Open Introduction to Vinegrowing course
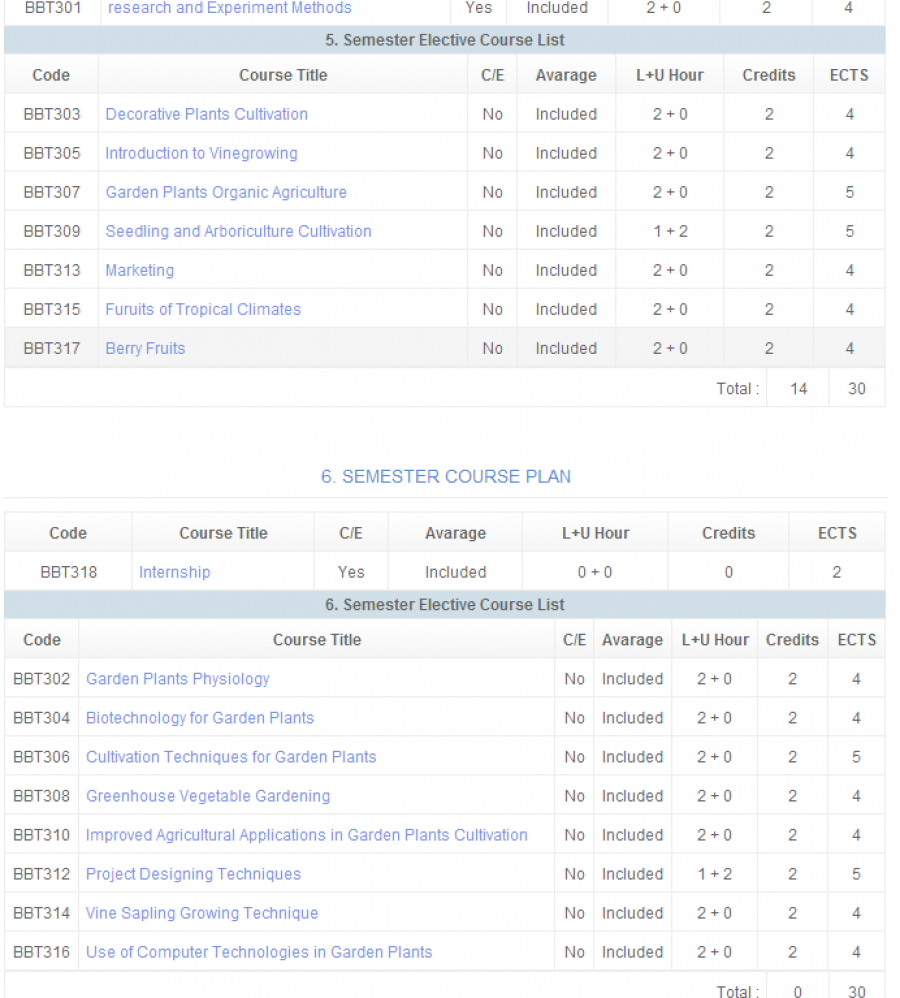Screen dimensions: 900x998 pos(201,153)
